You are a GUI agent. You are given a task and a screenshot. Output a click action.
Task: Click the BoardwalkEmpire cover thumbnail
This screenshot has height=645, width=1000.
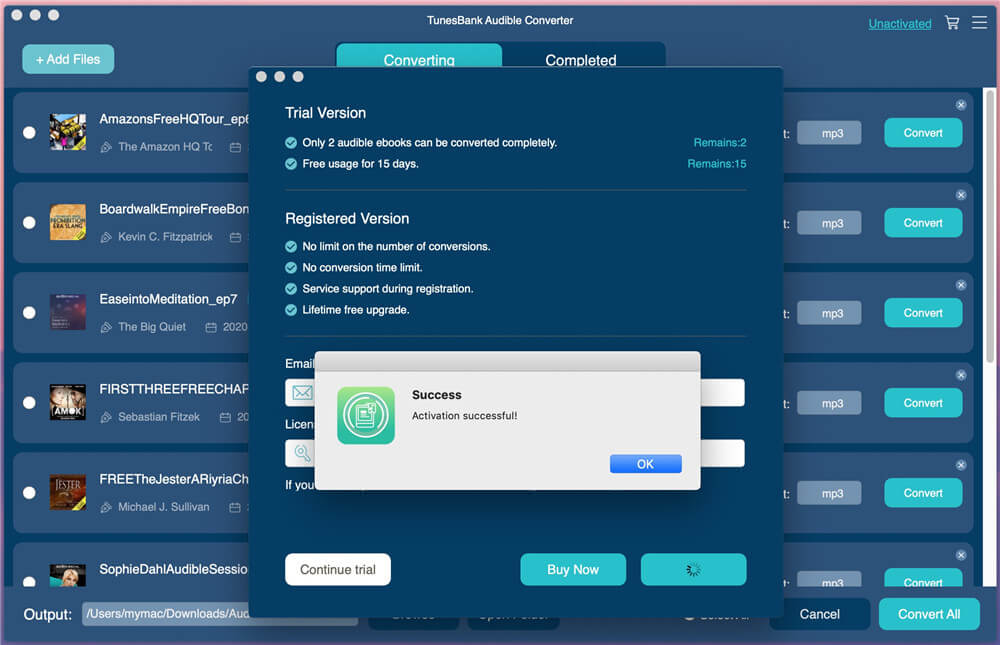68,222
